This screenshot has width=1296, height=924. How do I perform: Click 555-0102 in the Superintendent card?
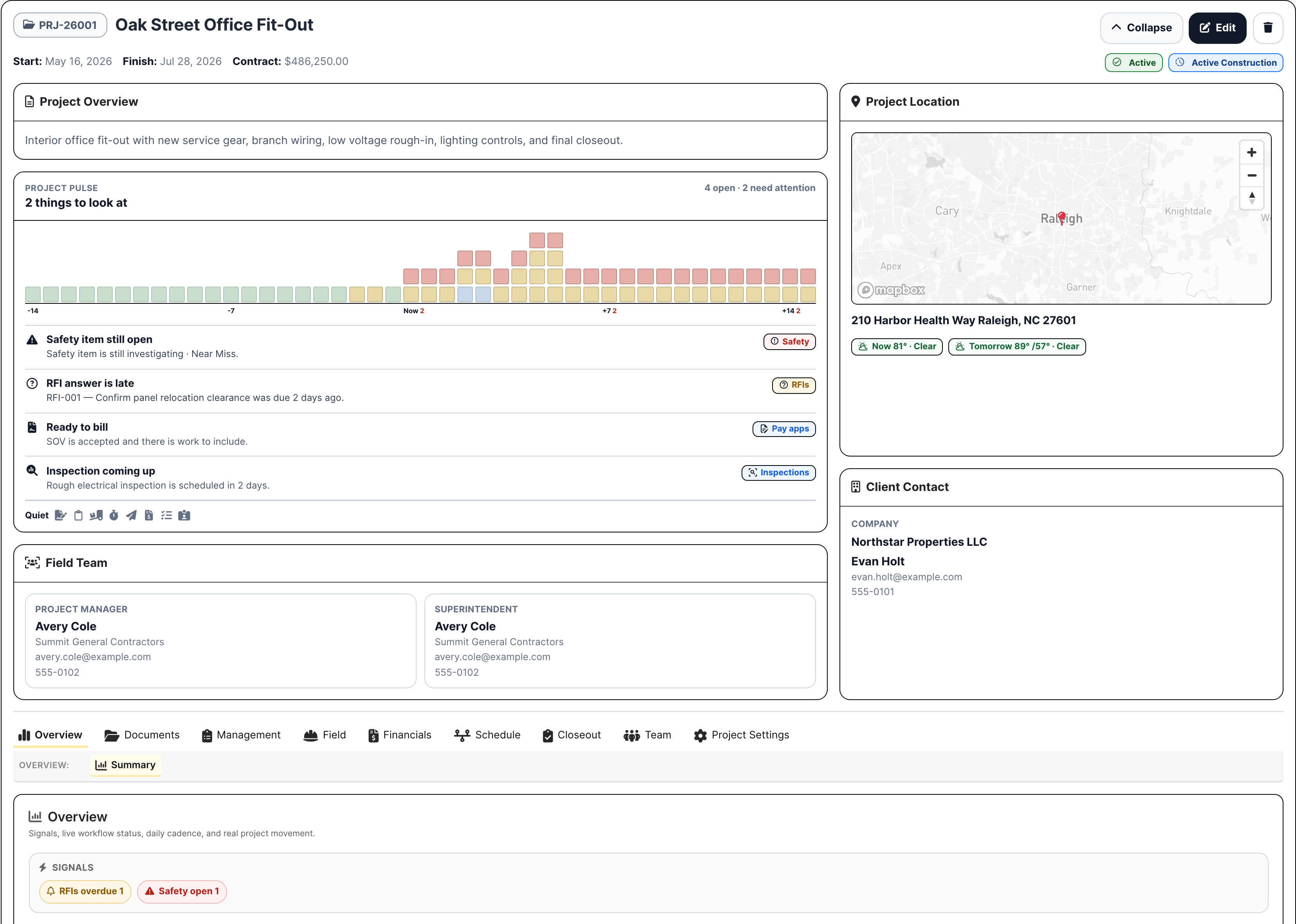coord(457,673)
